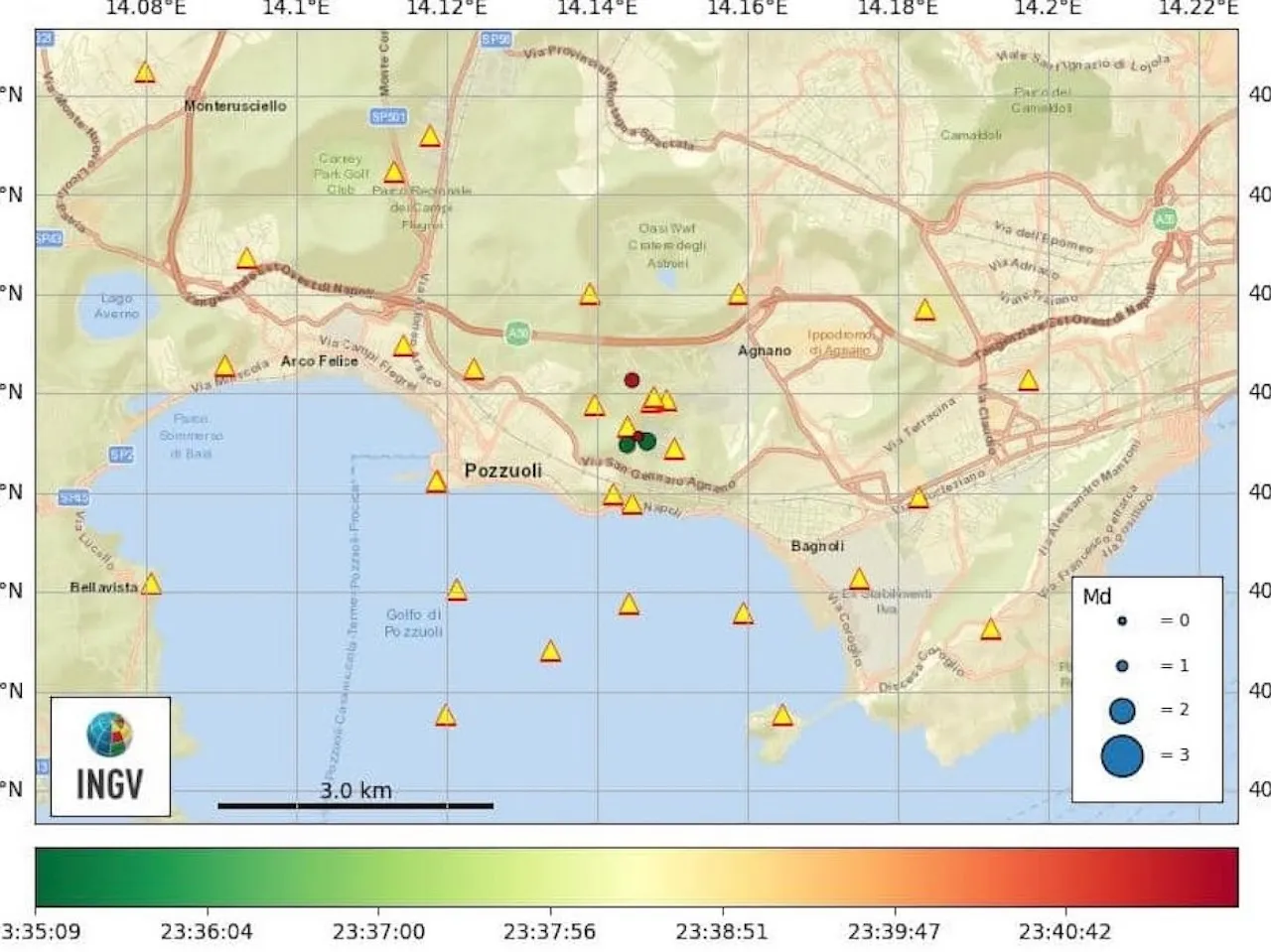Click the 3.0 km scale bar
Screen dimensions: 1271x952
click(x=355, y=805)
